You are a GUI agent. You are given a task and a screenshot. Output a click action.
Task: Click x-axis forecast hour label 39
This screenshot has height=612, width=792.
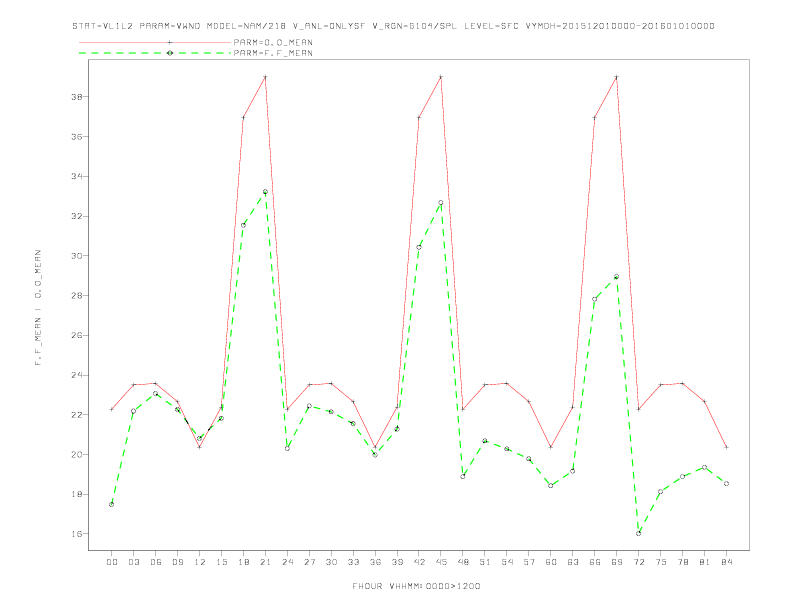(x=397, y=562)
